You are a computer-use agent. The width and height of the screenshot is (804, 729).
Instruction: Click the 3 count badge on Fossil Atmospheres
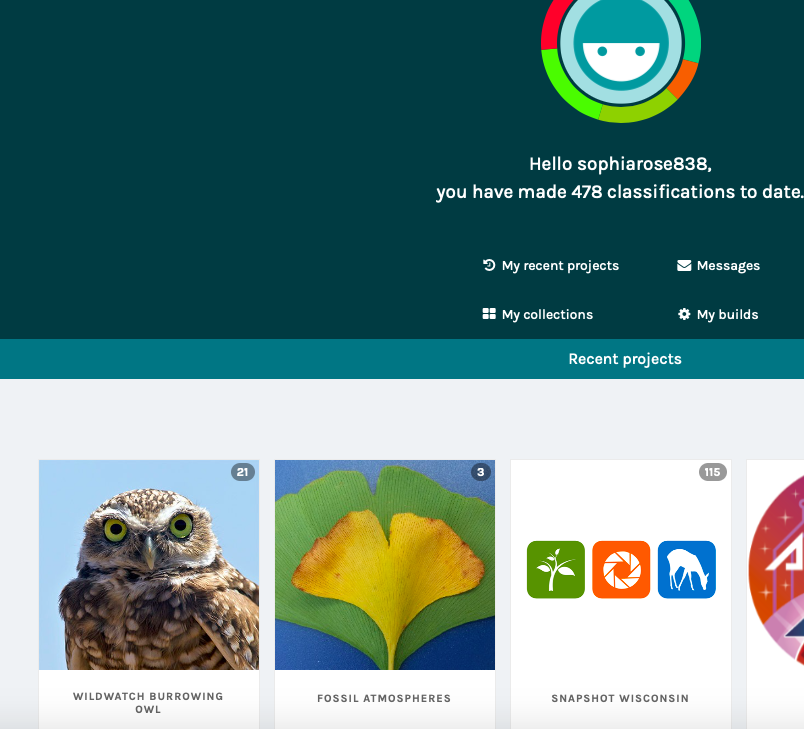pyautogui.click(x=480, y=472)
